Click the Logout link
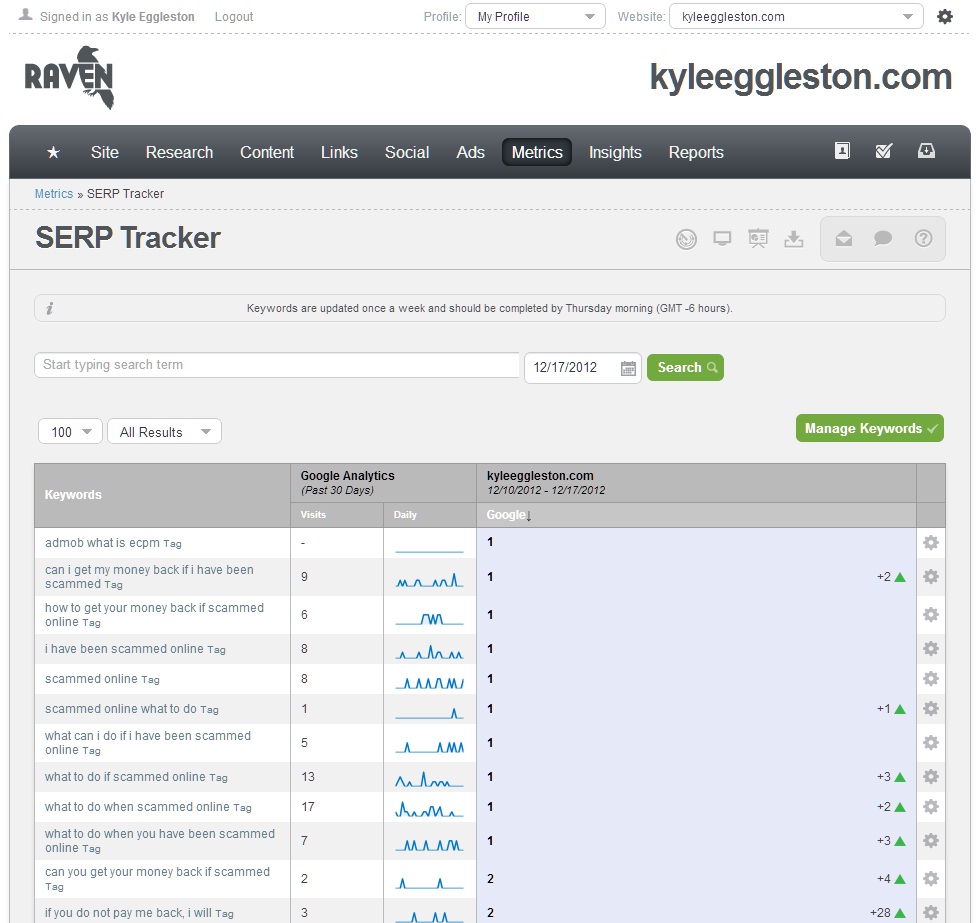The height and width of the screenshot is (923, 977). pyautogui.click(x=234, y=17)
